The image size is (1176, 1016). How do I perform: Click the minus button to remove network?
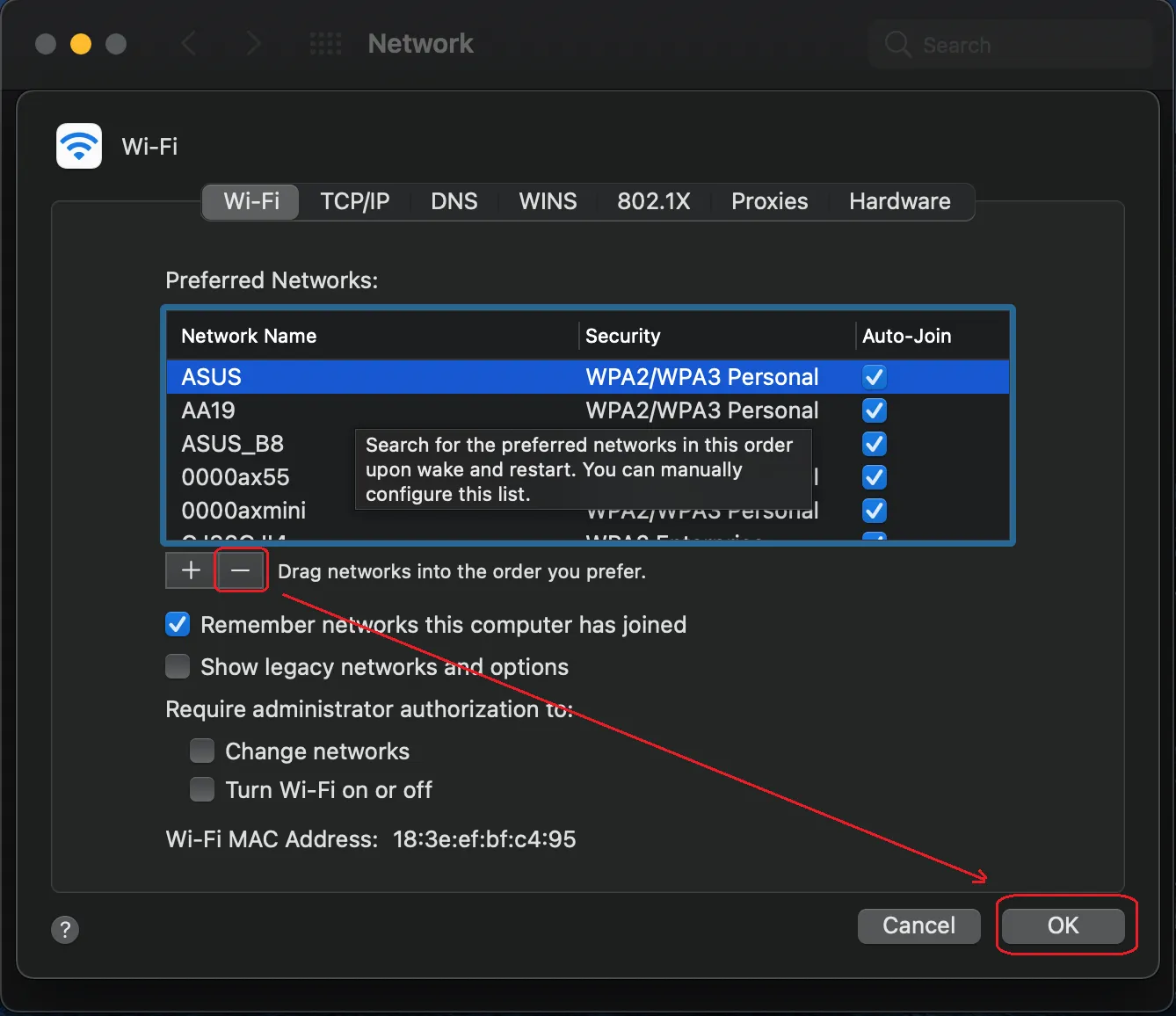[241, 571]
